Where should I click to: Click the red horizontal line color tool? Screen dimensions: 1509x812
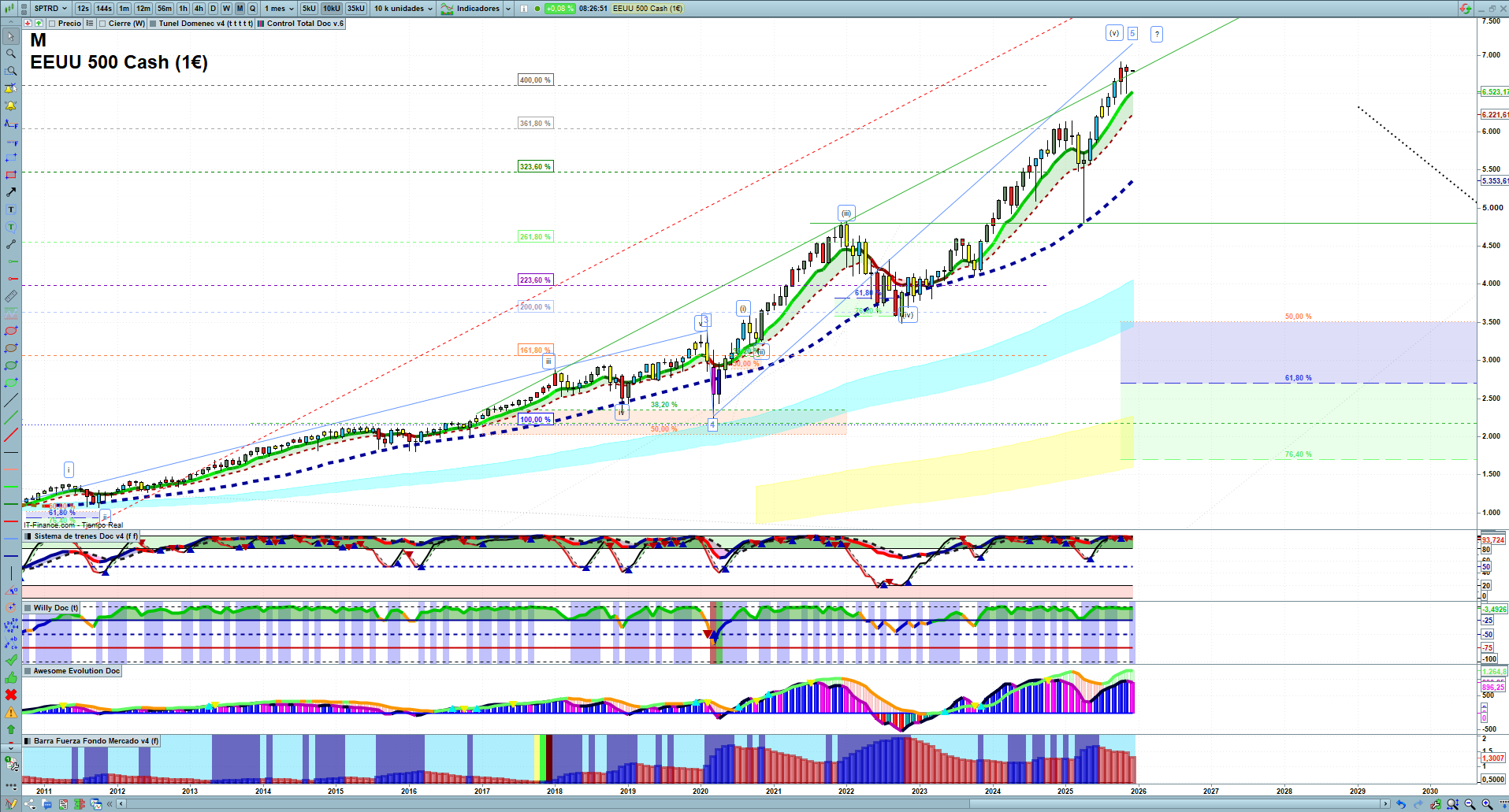pos(11,521)
